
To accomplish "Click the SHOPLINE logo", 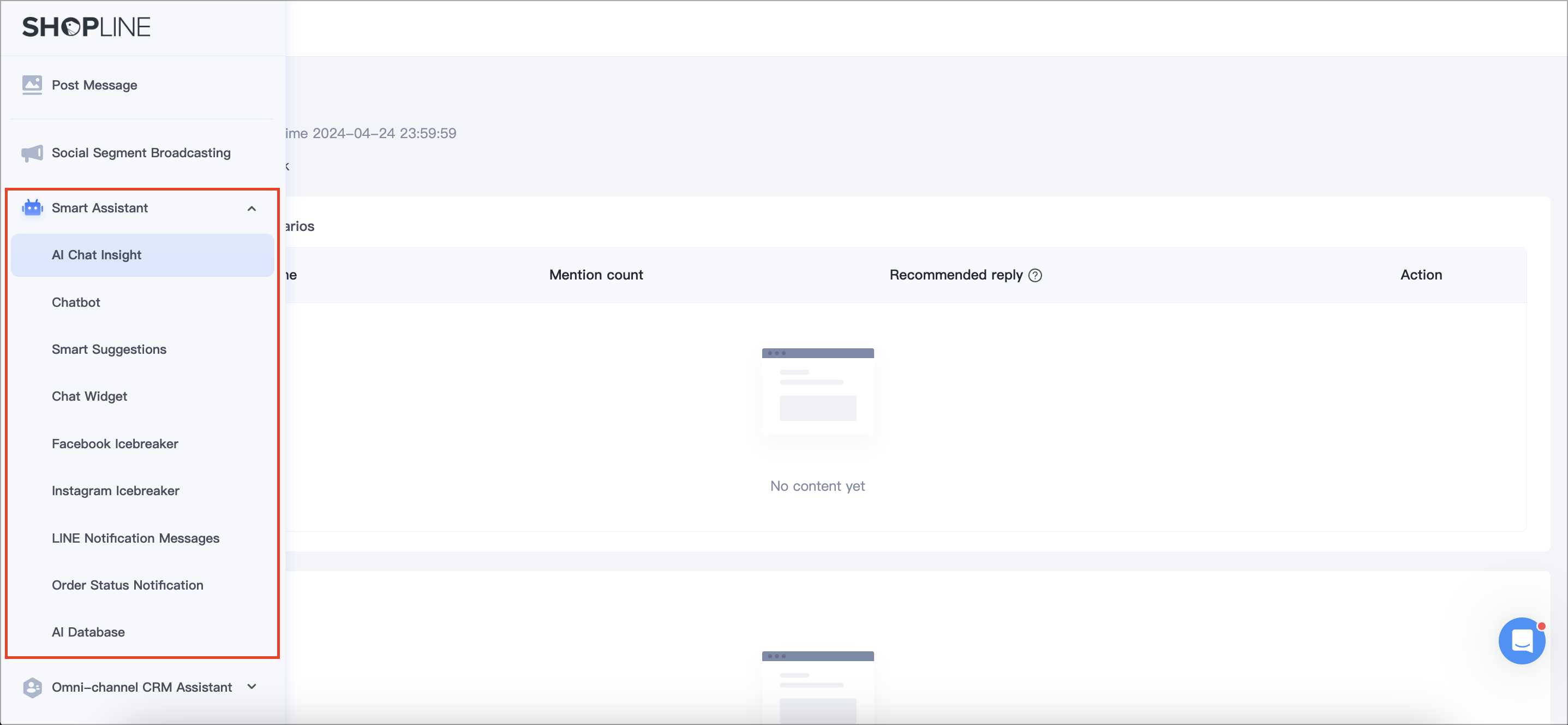I will (86, 27).
